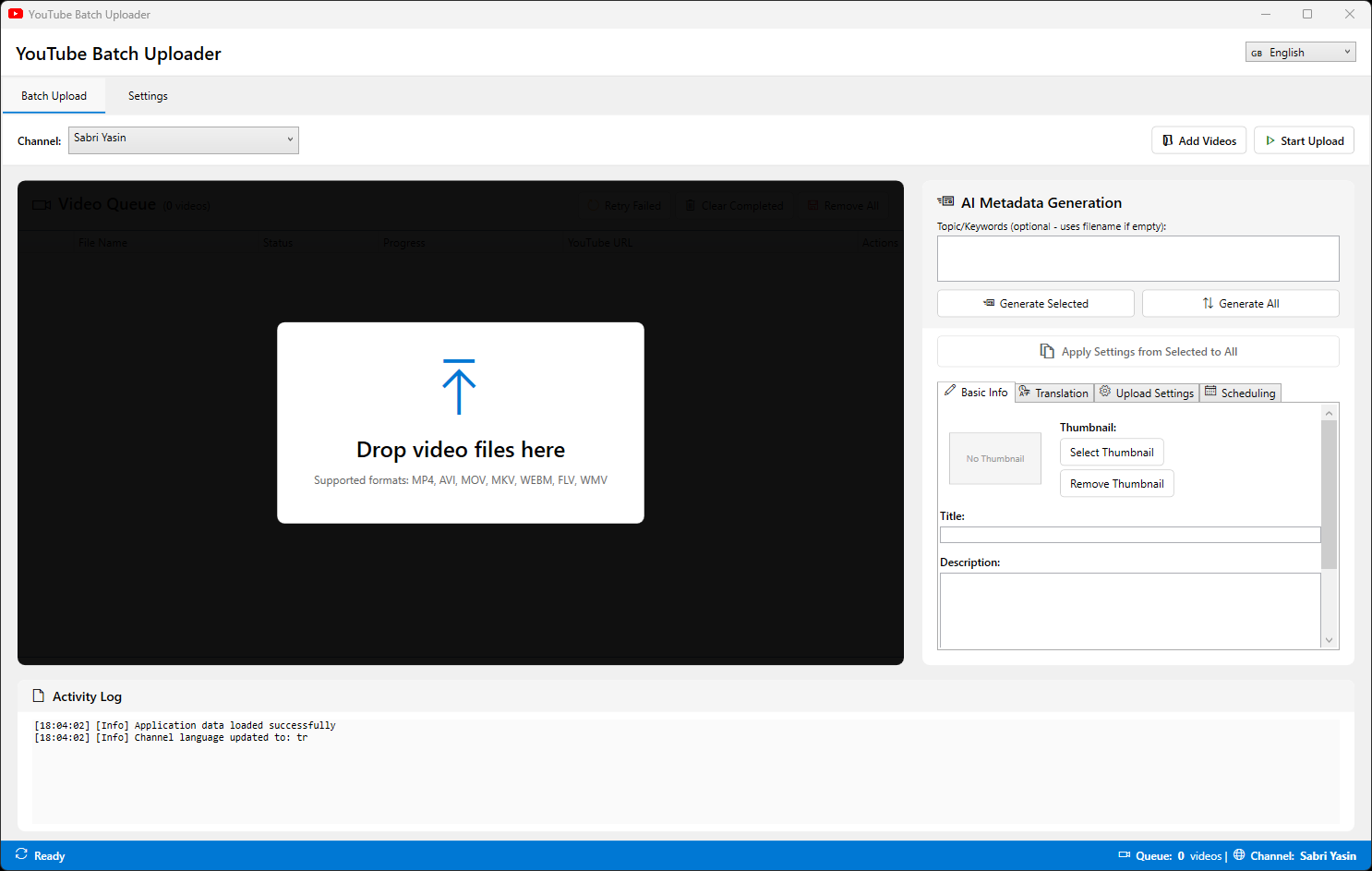The width and height of the screenshot is (1372, 871).
Task: Click the Select Thumbnail button
Action: [x=1112, y=452]
